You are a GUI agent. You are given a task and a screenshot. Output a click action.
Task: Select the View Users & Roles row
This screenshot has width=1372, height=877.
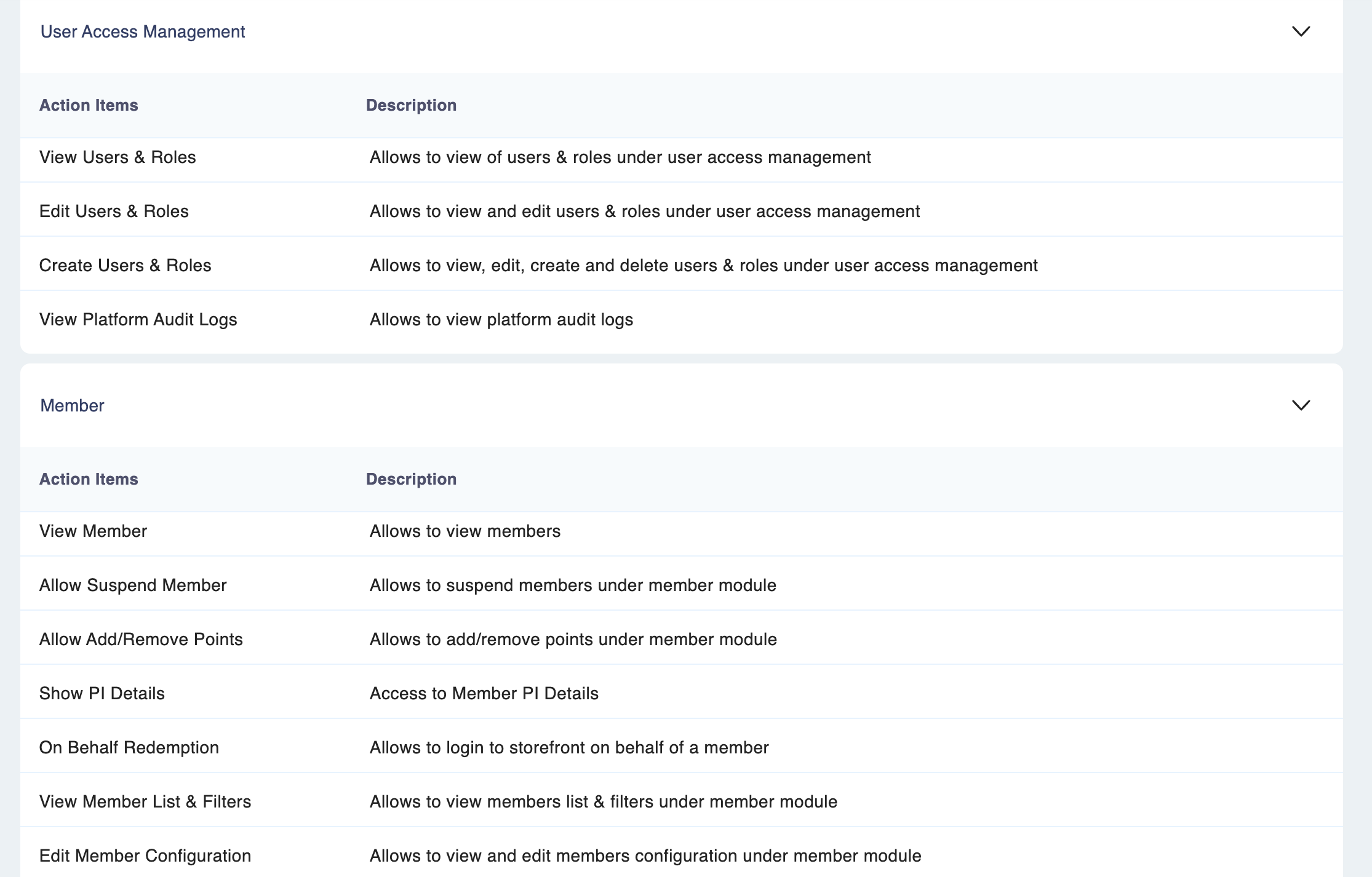coord(118,157)
